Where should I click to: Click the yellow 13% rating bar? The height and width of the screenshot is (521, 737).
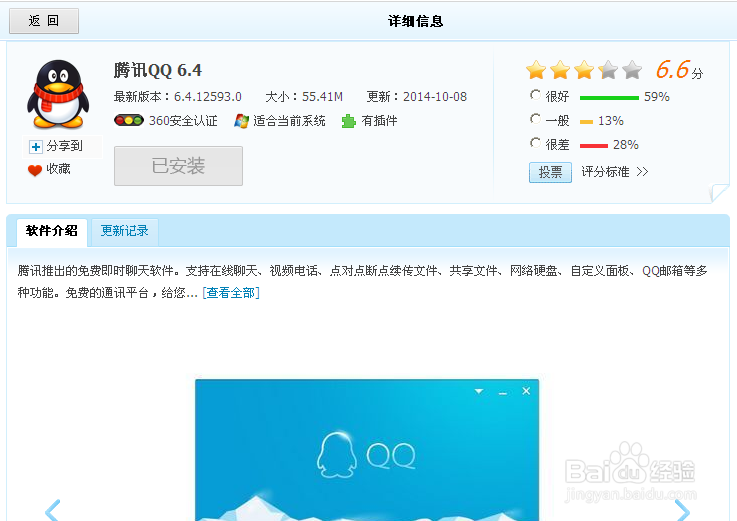pyautogui.click(x=586, y=122)
